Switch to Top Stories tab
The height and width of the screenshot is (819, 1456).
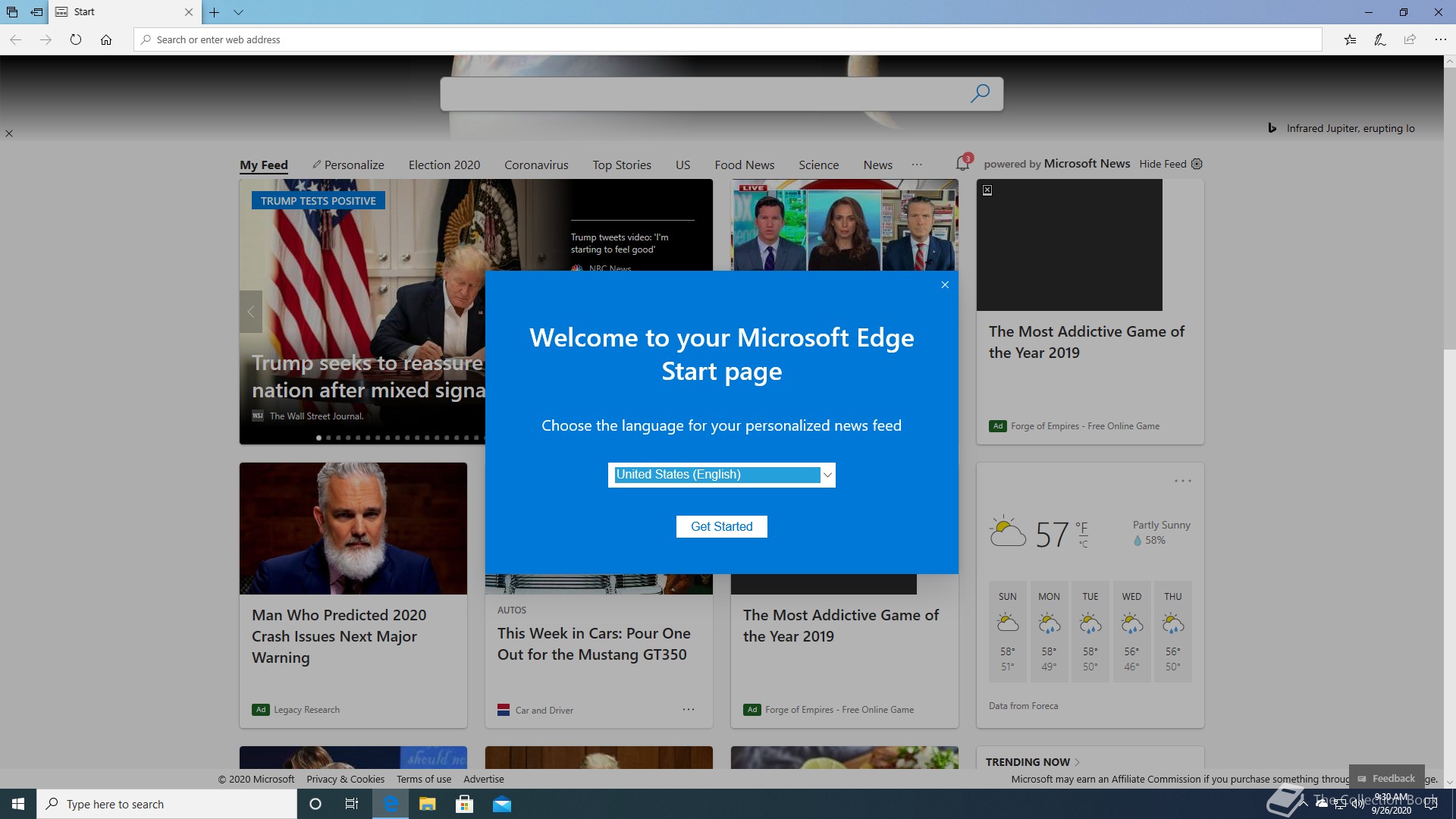coord(622,165)
